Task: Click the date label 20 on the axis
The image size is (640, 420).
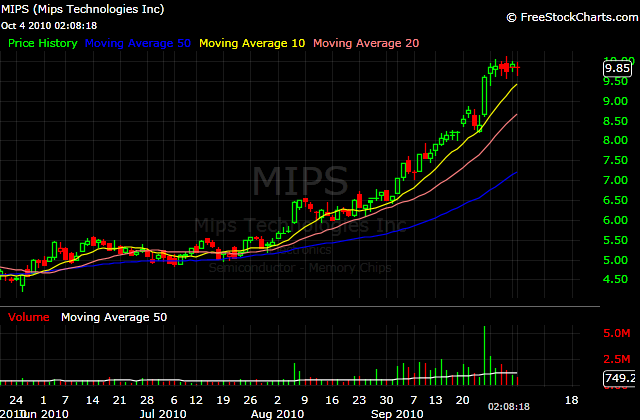Action: tap(462, 400)
